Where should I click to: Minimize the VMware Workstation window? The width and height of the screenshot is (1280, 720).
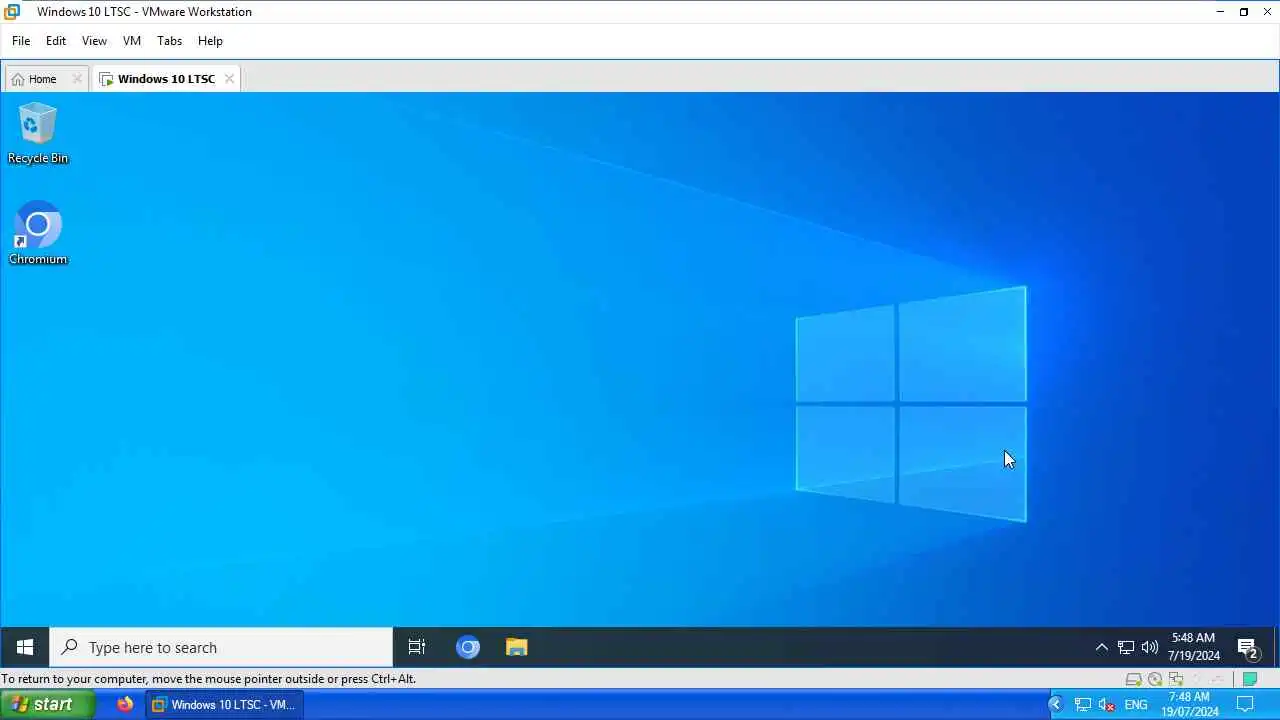coord(1220,12)
